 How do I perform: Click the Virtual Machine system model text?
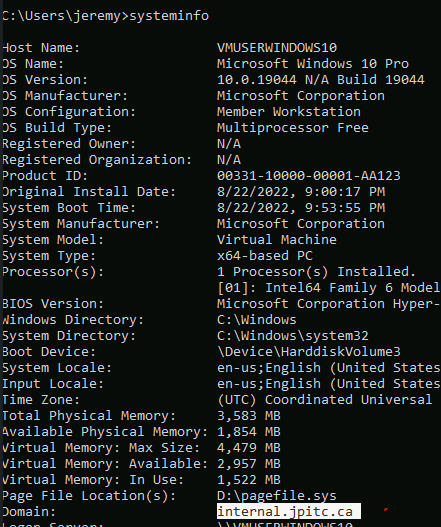coord(277,240)
